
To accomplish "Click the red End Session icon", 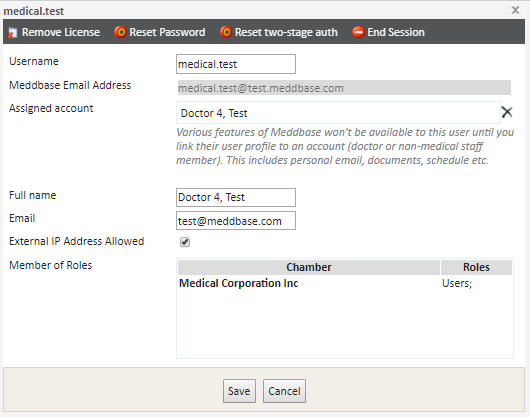I will tap(358, 32).
